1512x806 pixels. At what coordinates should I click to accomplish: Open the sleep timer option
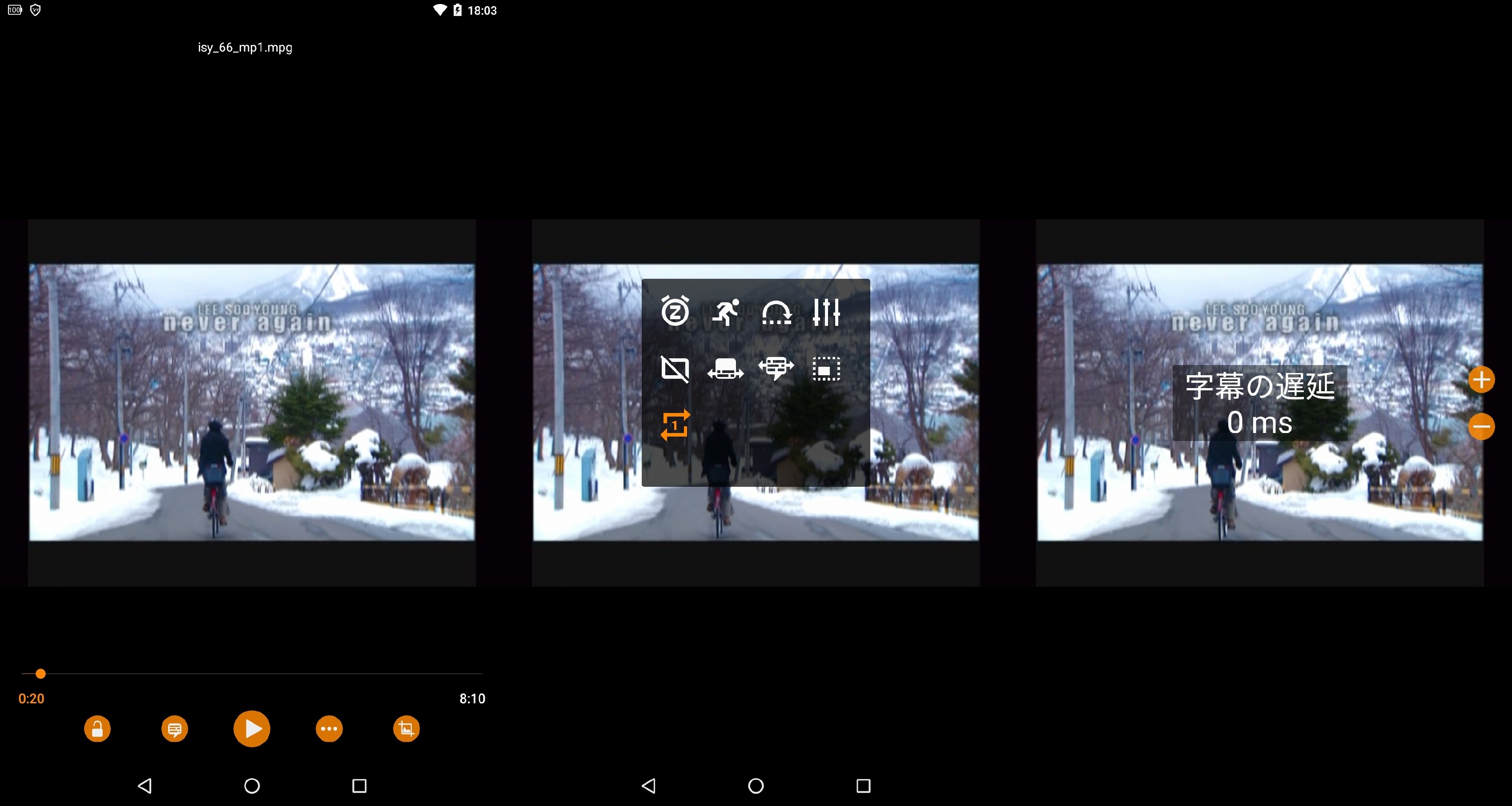(x=675, y=312)
